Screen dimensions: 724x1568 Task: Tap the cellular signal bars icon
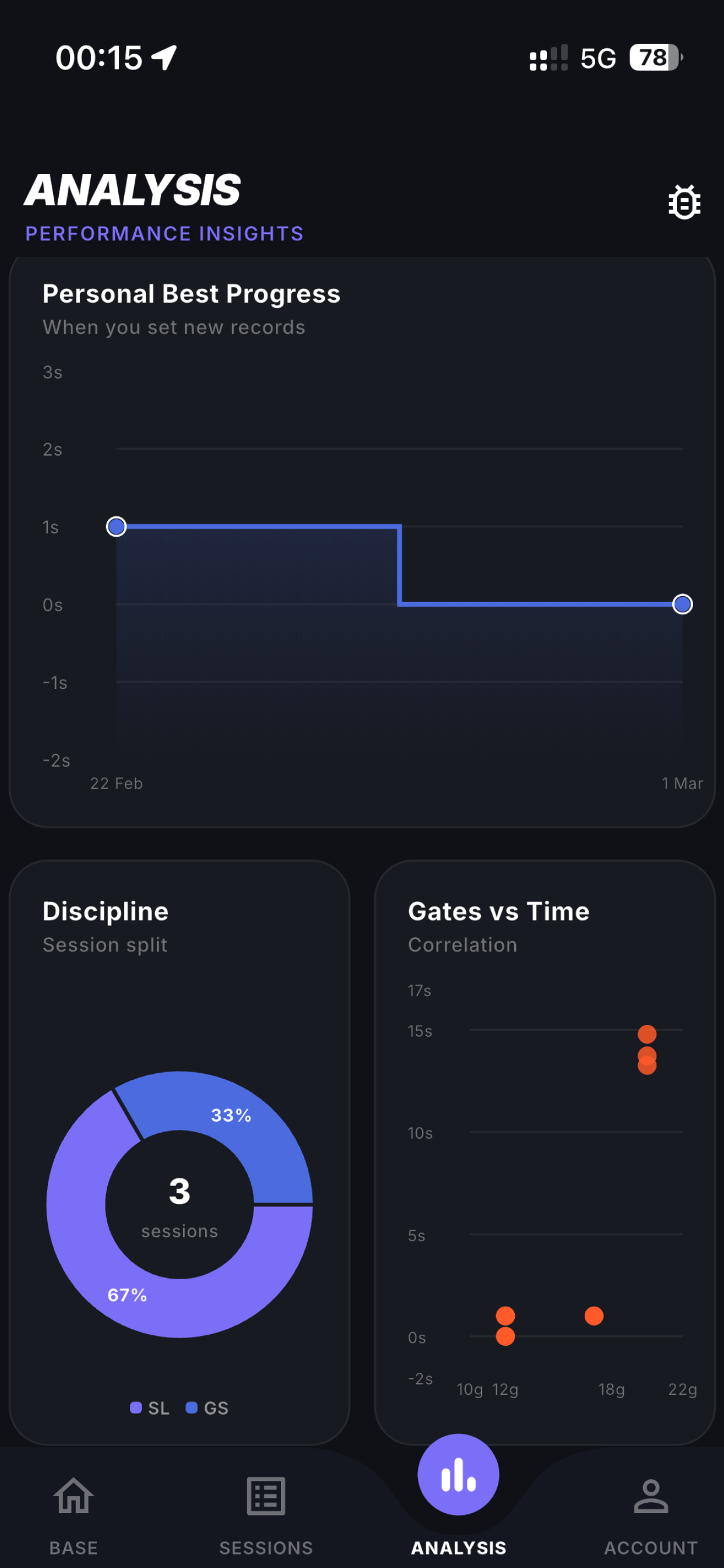pos(548,58)
